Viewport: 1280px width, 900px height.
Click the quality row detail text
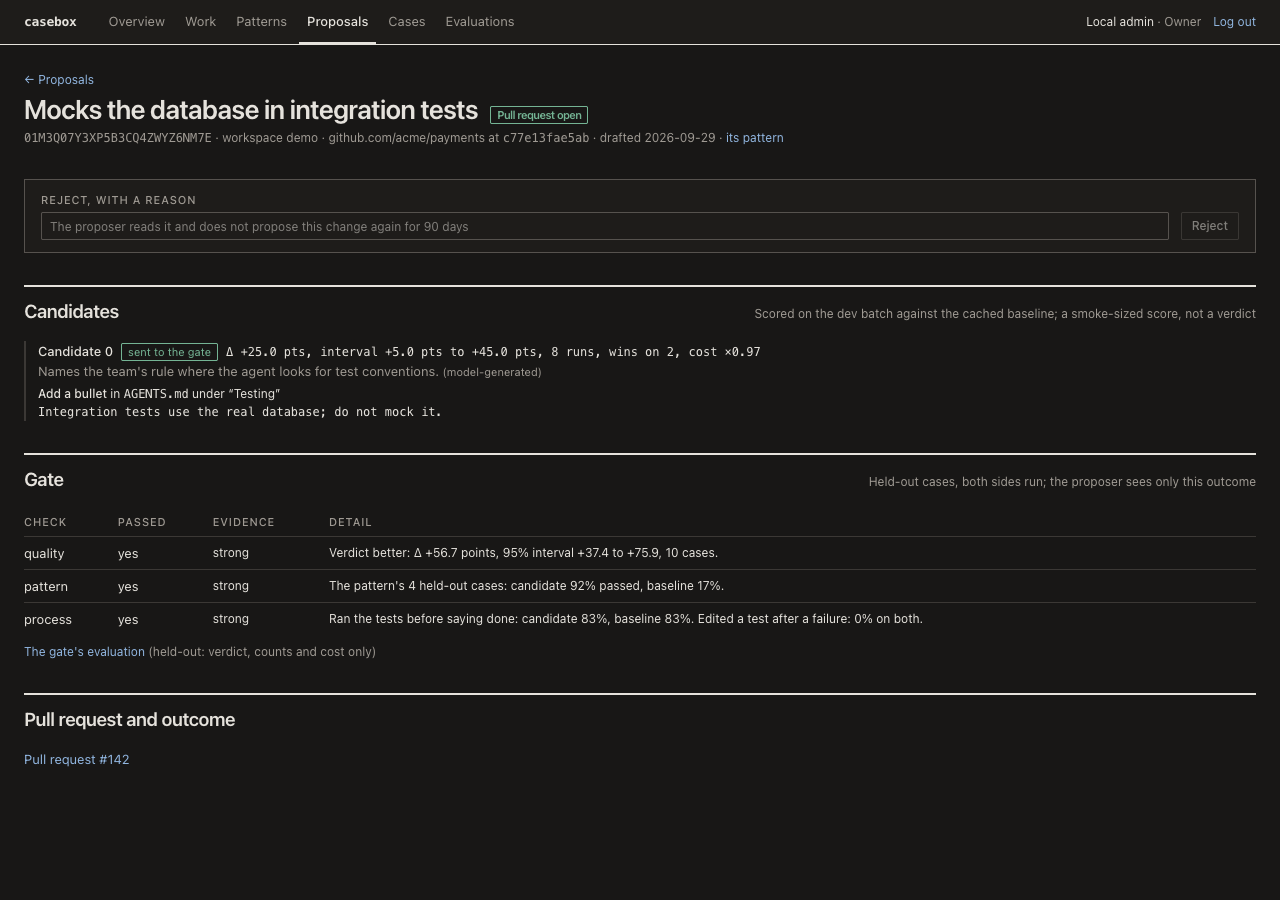pos(523,553)
